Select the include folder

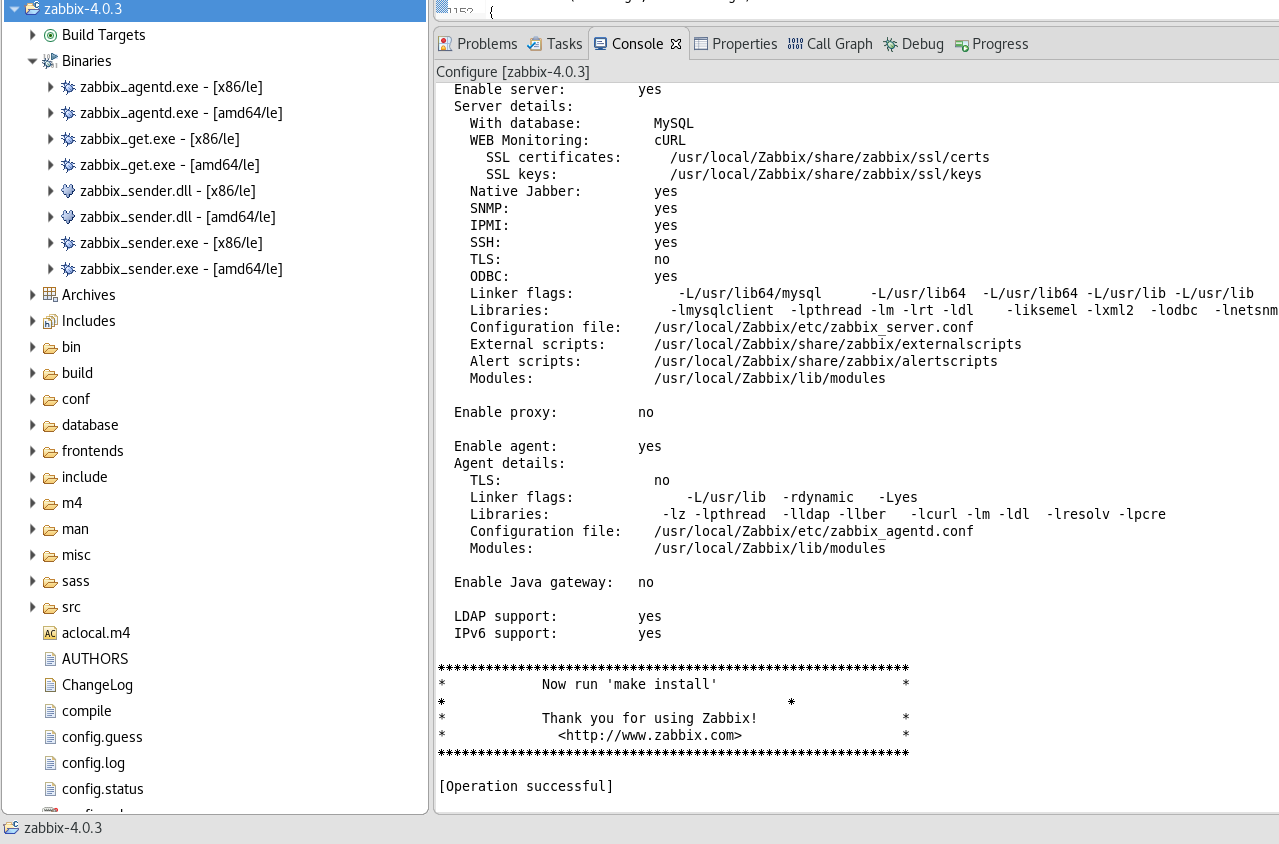click(x=84, y=477)
